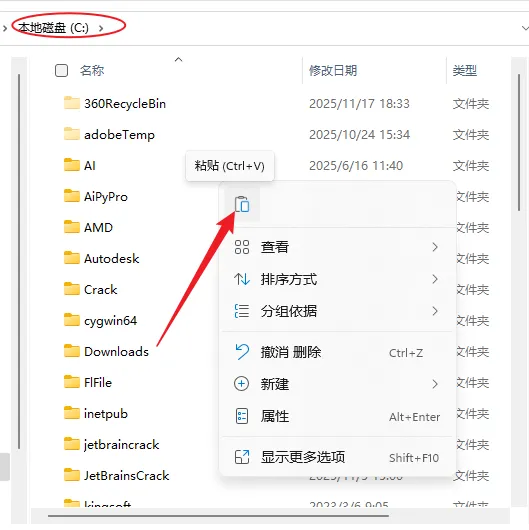Image resolution: width=529 pixels, height=530 pixels.
Task: Click the navigation pane vertical scrollbar
Action: (x=19, y=262)
